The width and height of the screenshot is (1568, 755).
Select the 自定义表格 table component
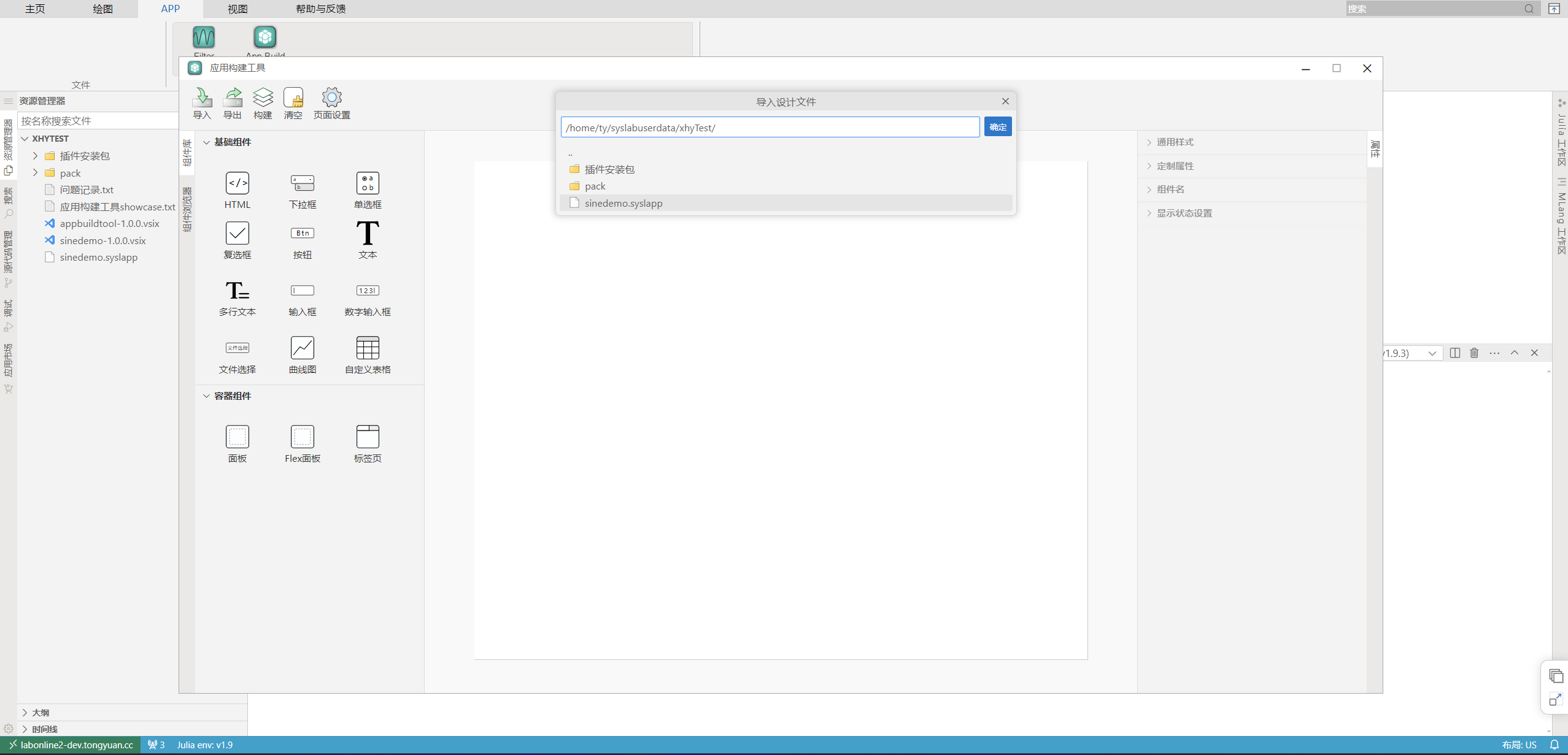pos(368,348)
